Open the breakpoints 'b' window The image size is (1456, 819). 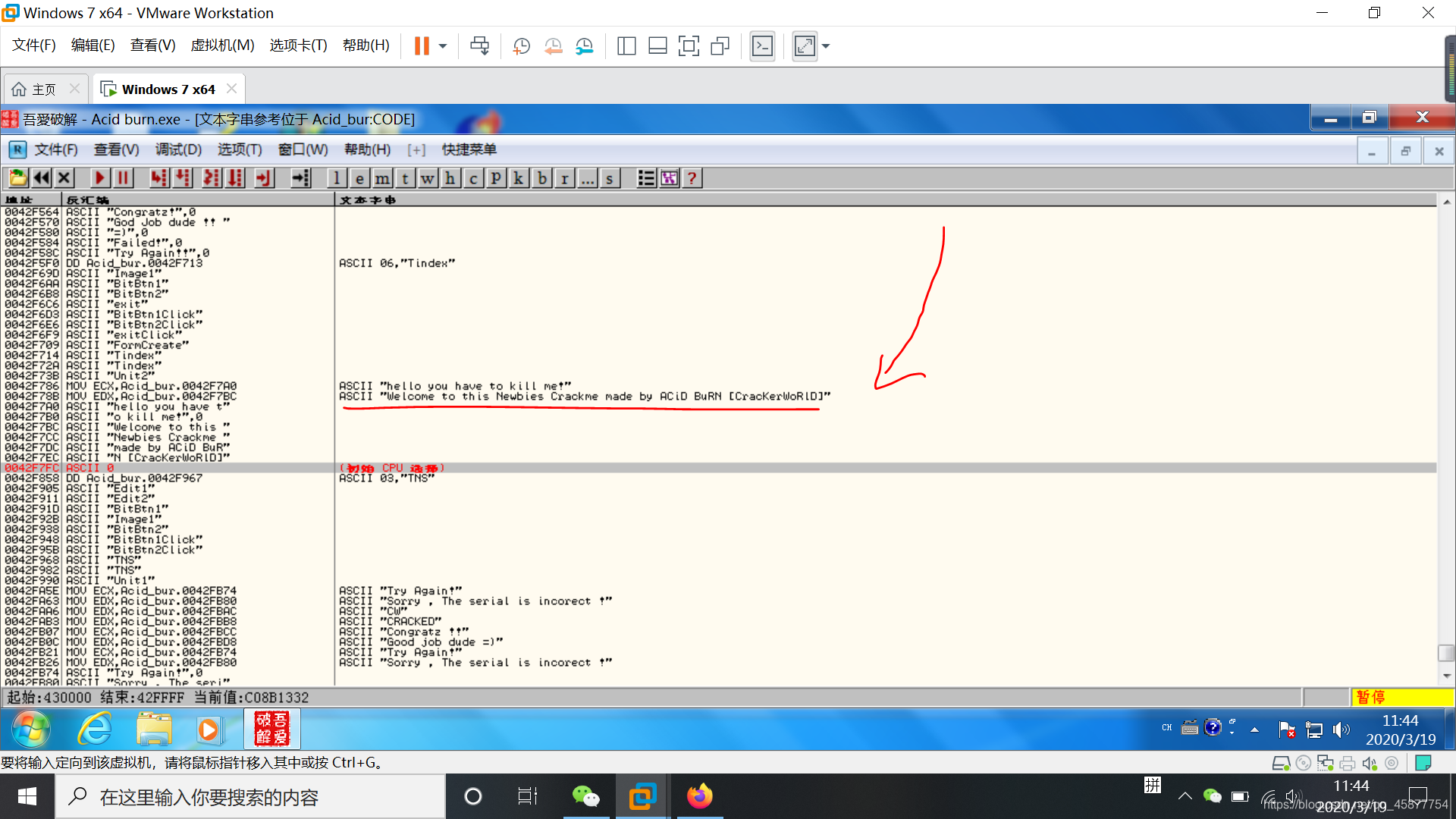[541, 178]
